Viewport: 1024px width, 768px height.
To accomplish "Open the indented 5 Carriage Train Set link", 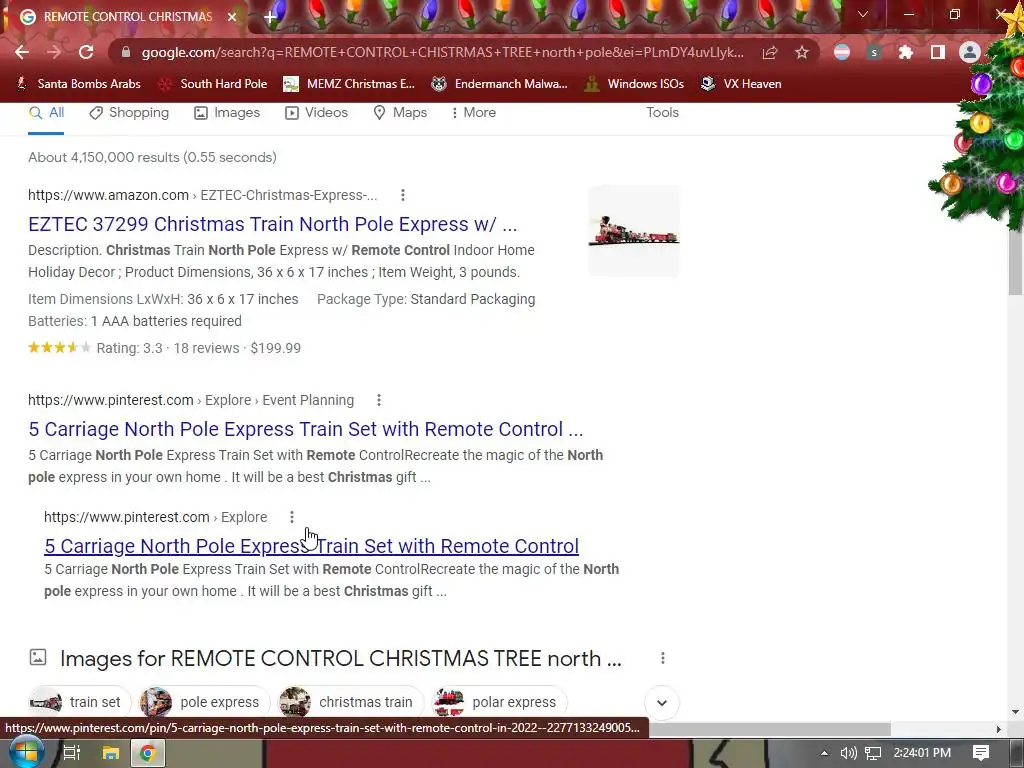I will [x=312, y=546].
